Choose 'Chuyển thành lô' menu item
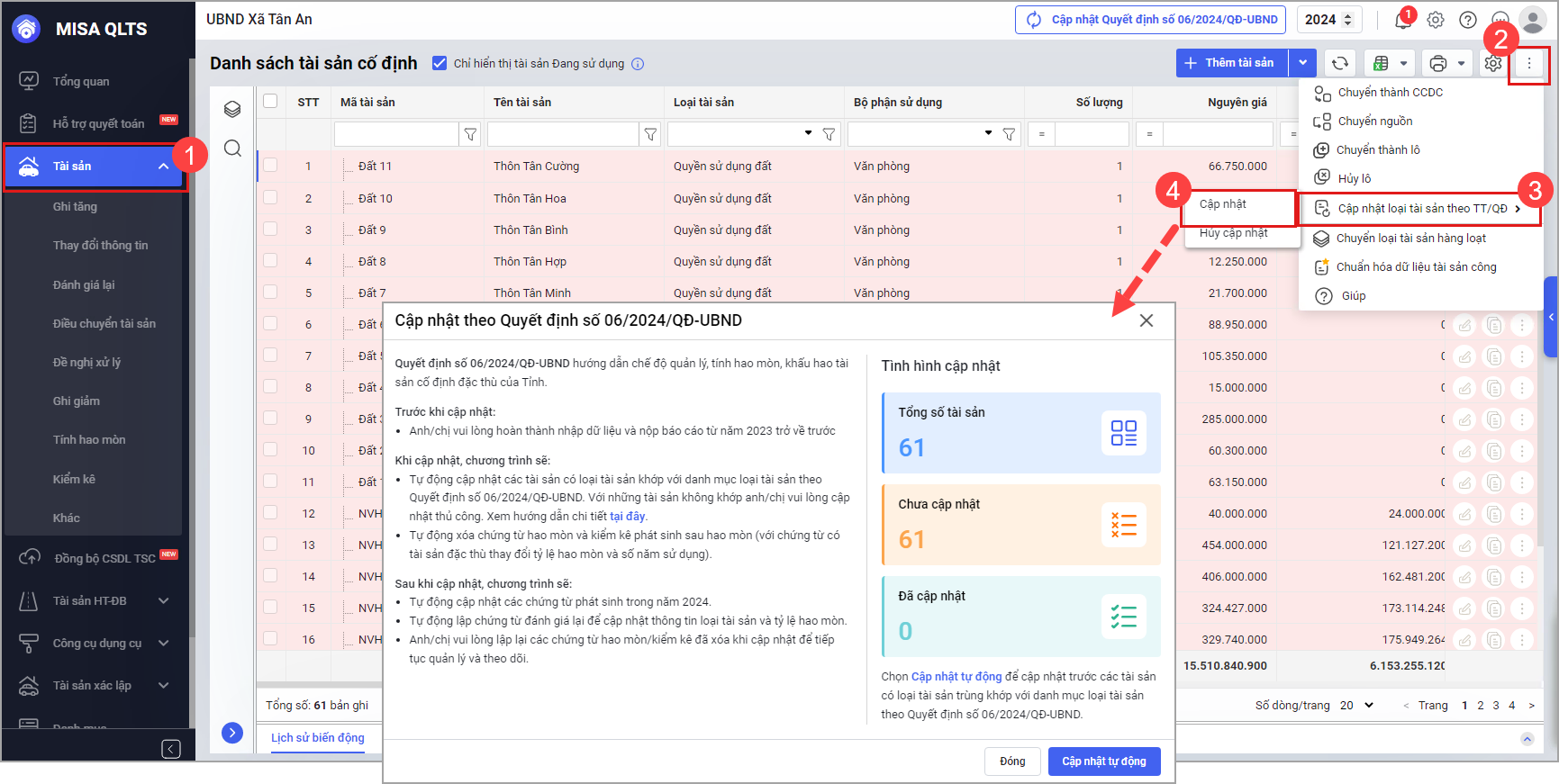Image resolution: width=1559 pixels, height=784 pixels. point(1378,149)
